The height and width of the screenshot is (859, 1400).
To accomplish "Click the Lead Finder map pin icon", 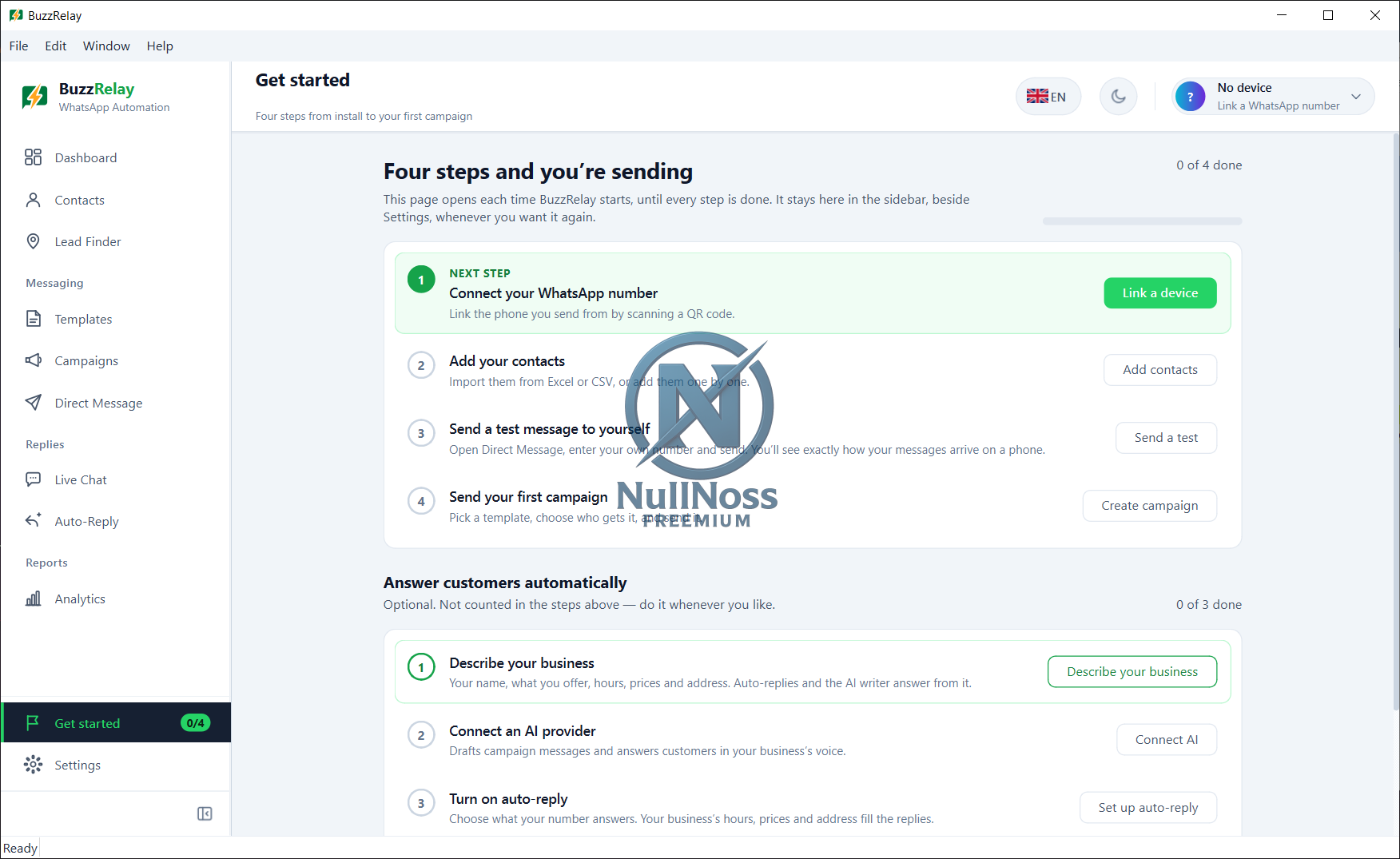I will click(33, 241).
